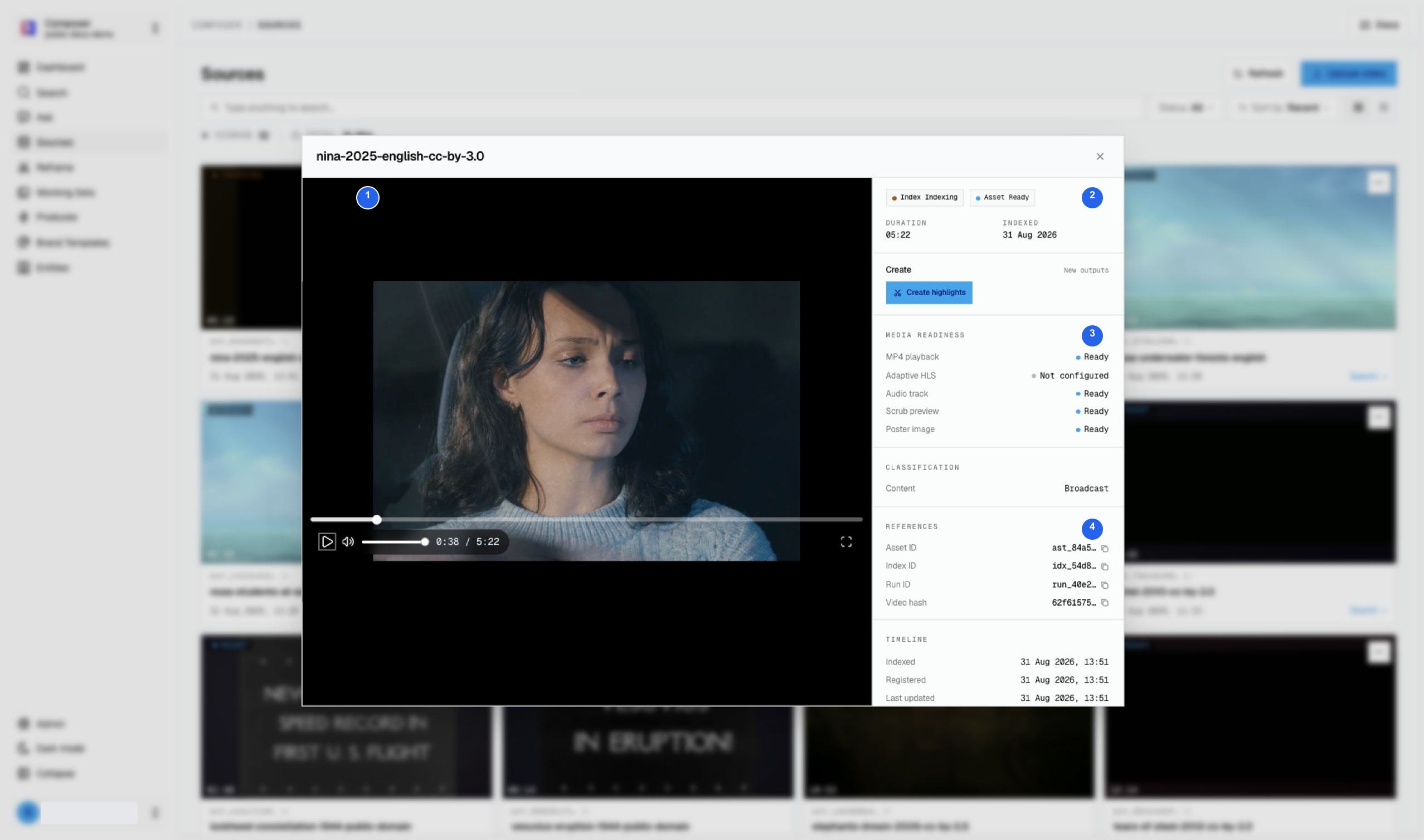Click the Adaptive HLS Not configured status

(1070, 375)
